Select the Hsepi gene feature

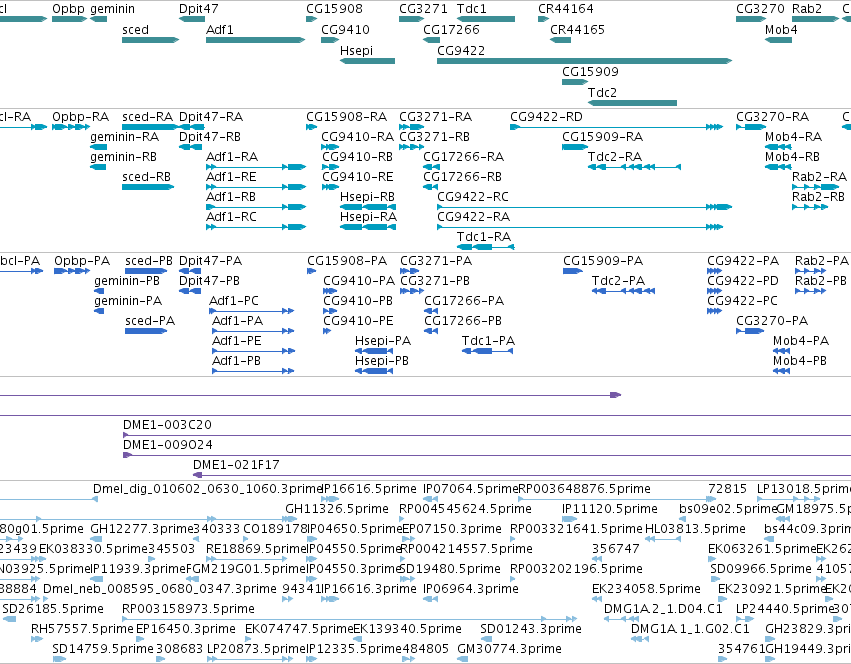(367, 61)
